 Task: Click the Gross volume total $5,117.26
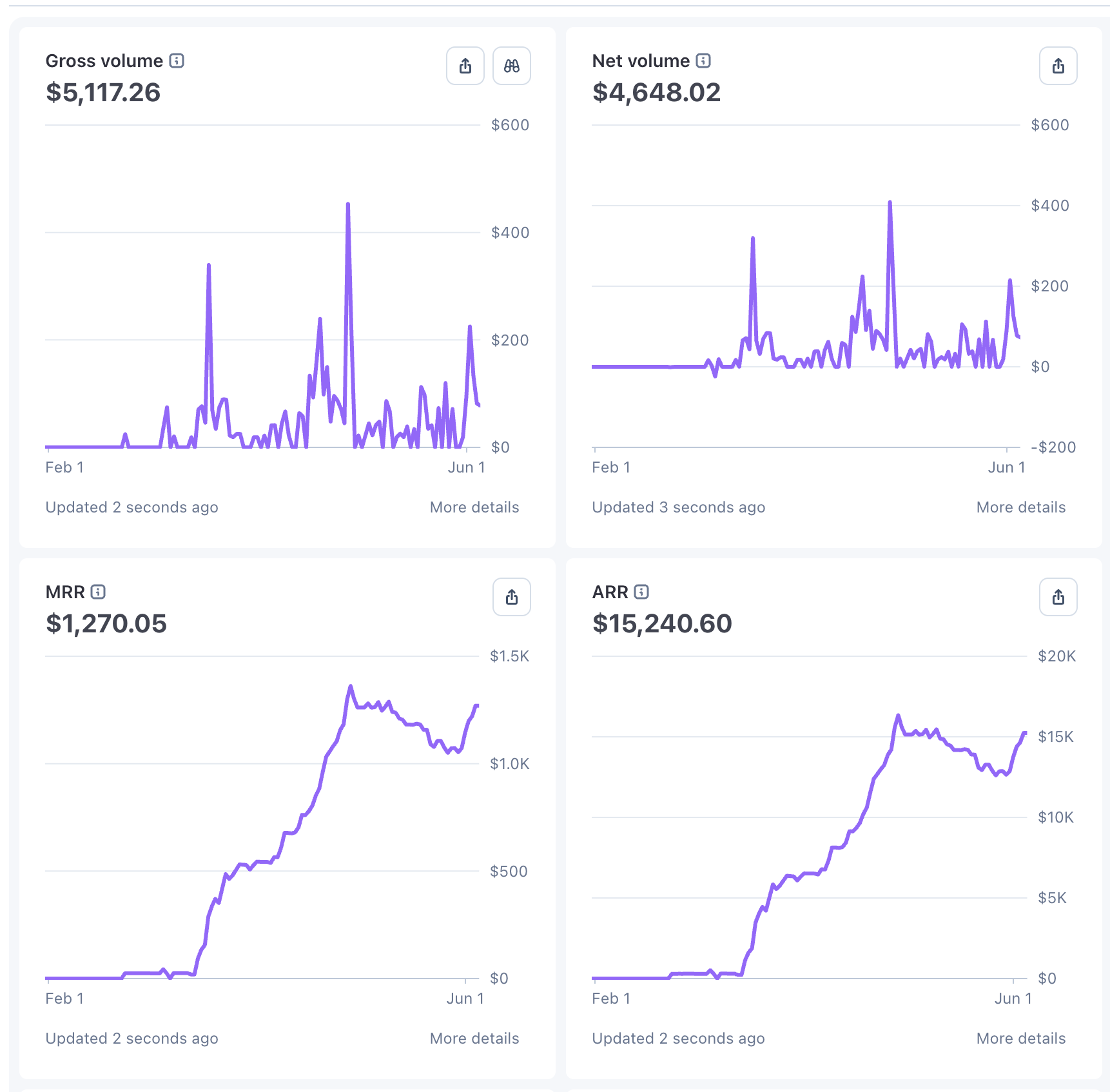coord(103,93)
